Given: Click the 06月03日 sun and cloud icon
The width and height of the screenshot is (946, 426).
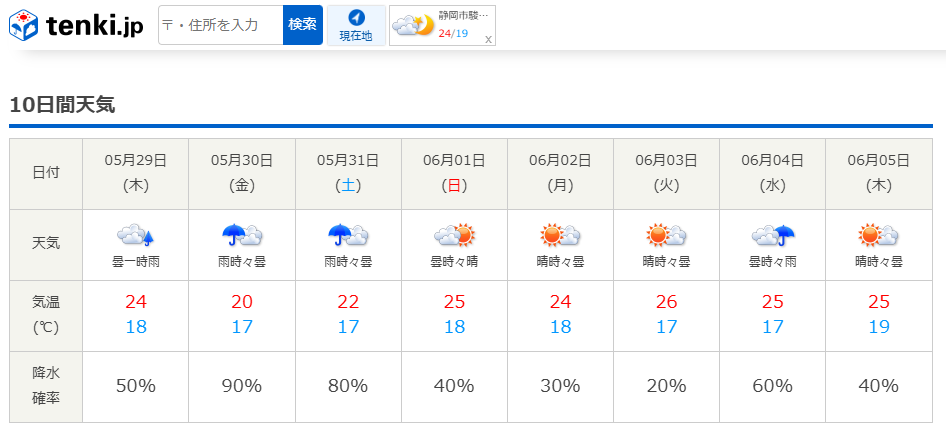Looking at the screenshot, I should (667, 235).
